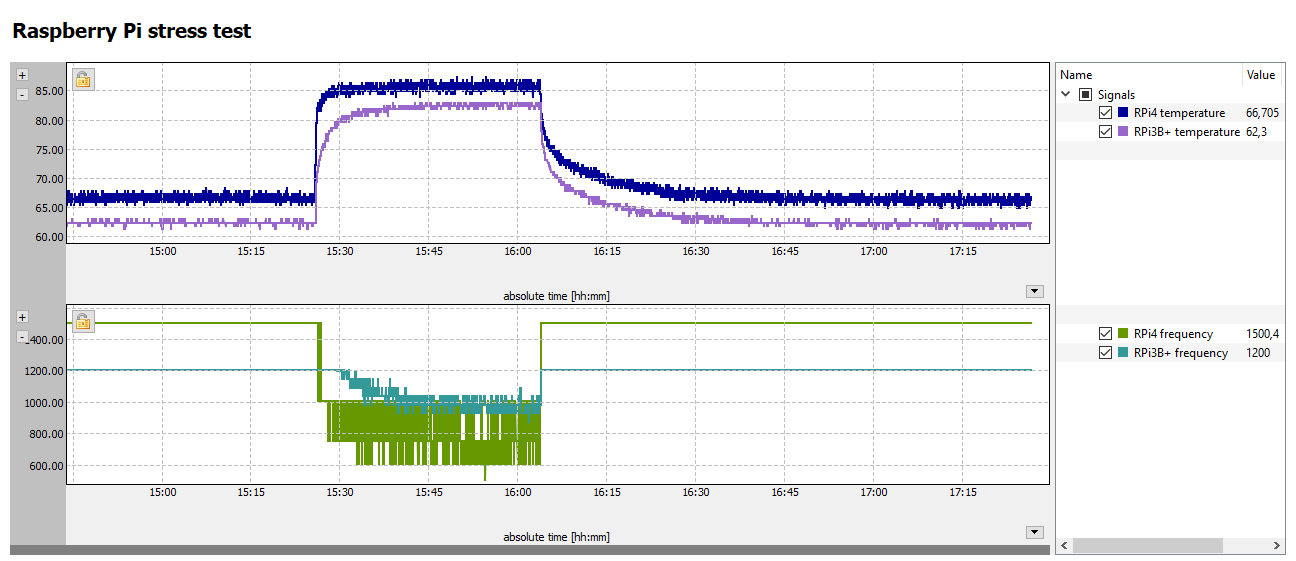
Task: Click the value 1200 of RPi3B+ frequency
Action: click(x=1259, y=353)
